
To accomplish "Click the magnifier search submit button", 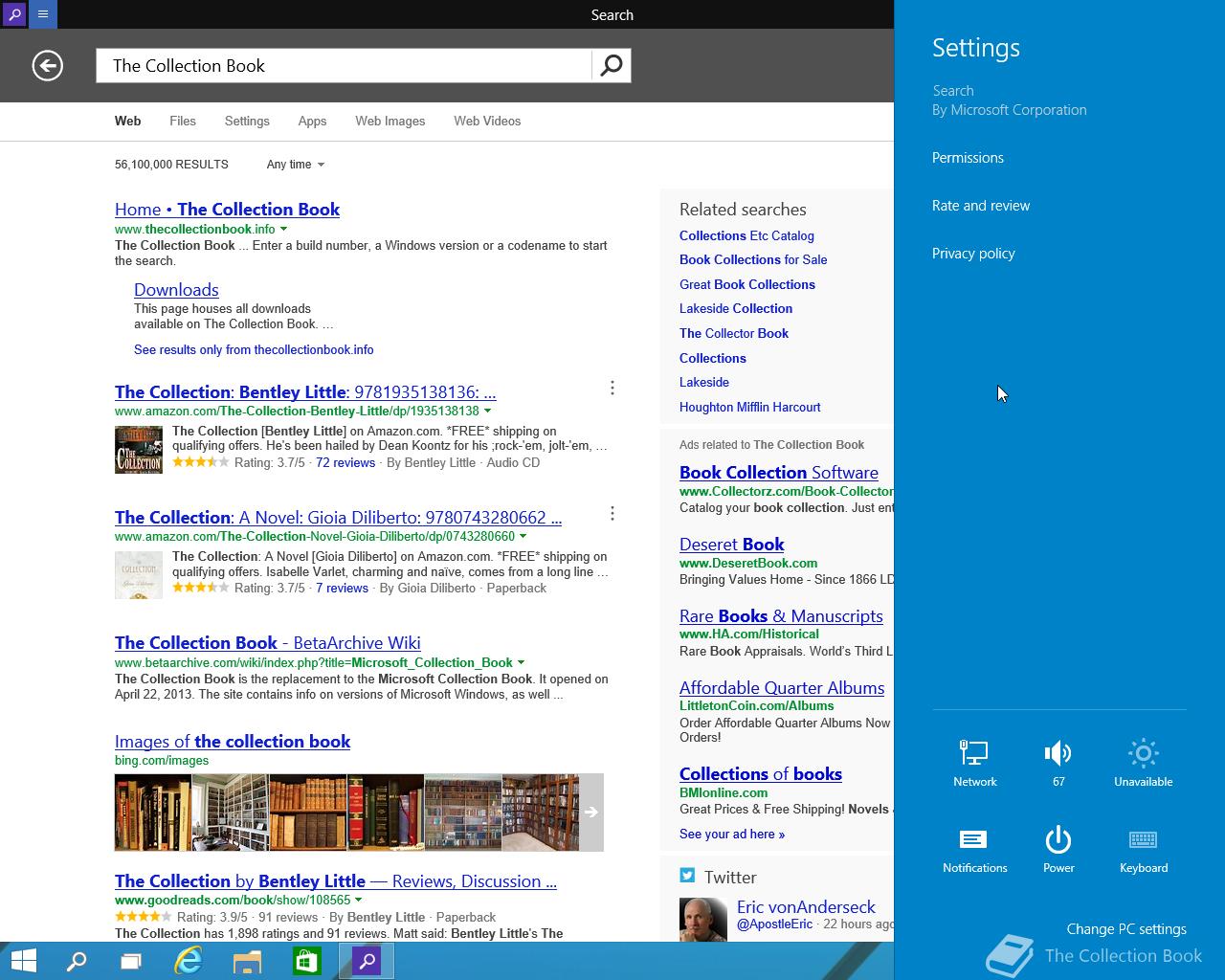I will coord(612,65).
